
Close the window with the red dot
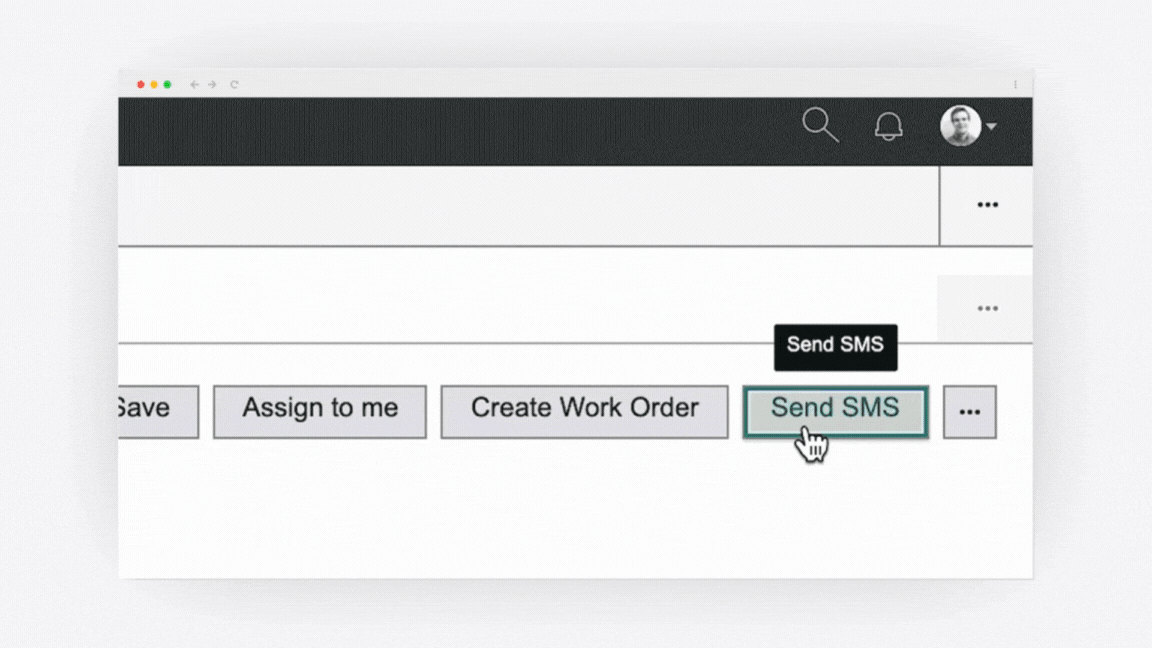(140, 84)
